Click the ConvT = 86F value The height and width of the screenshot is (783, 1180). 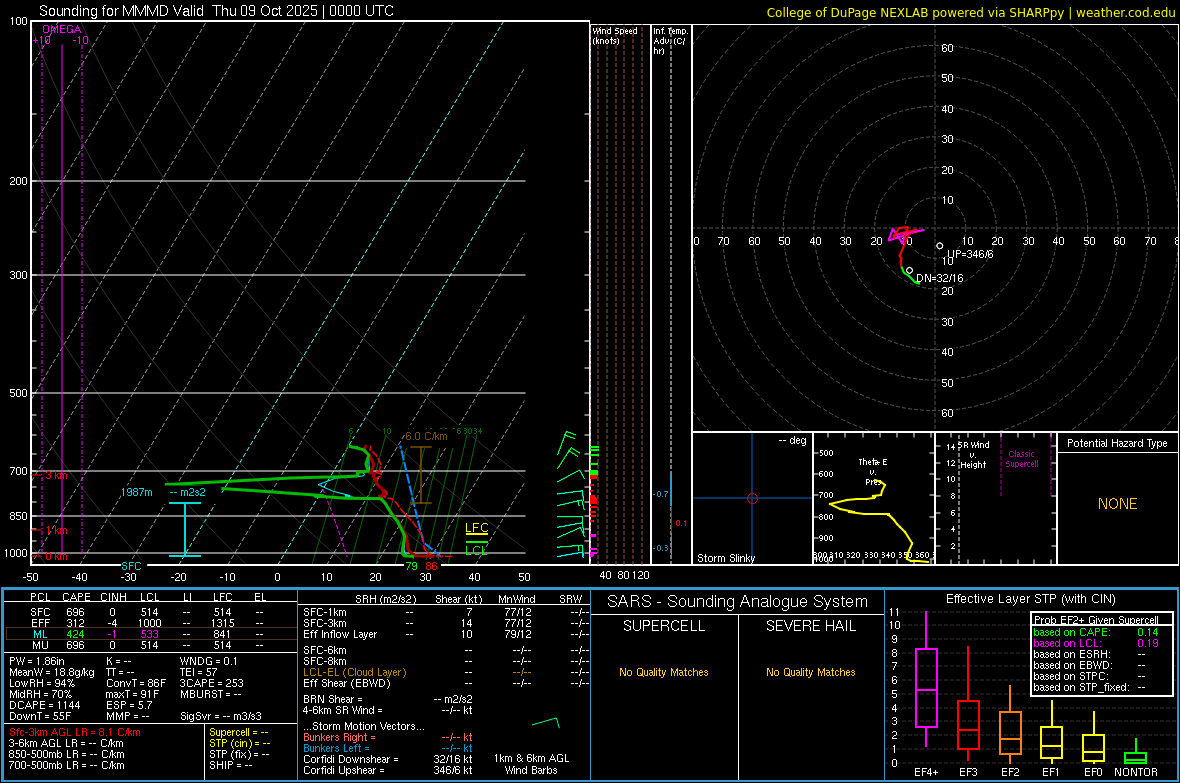coord(136,683)
